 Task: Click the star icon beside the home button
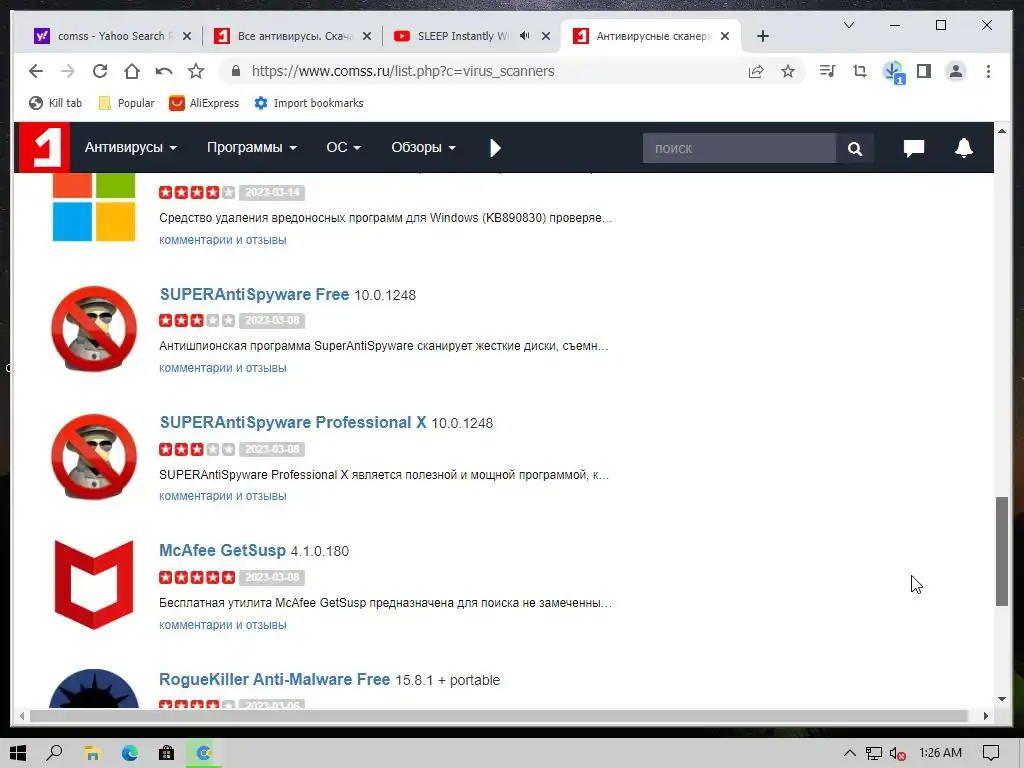[196, 71]
